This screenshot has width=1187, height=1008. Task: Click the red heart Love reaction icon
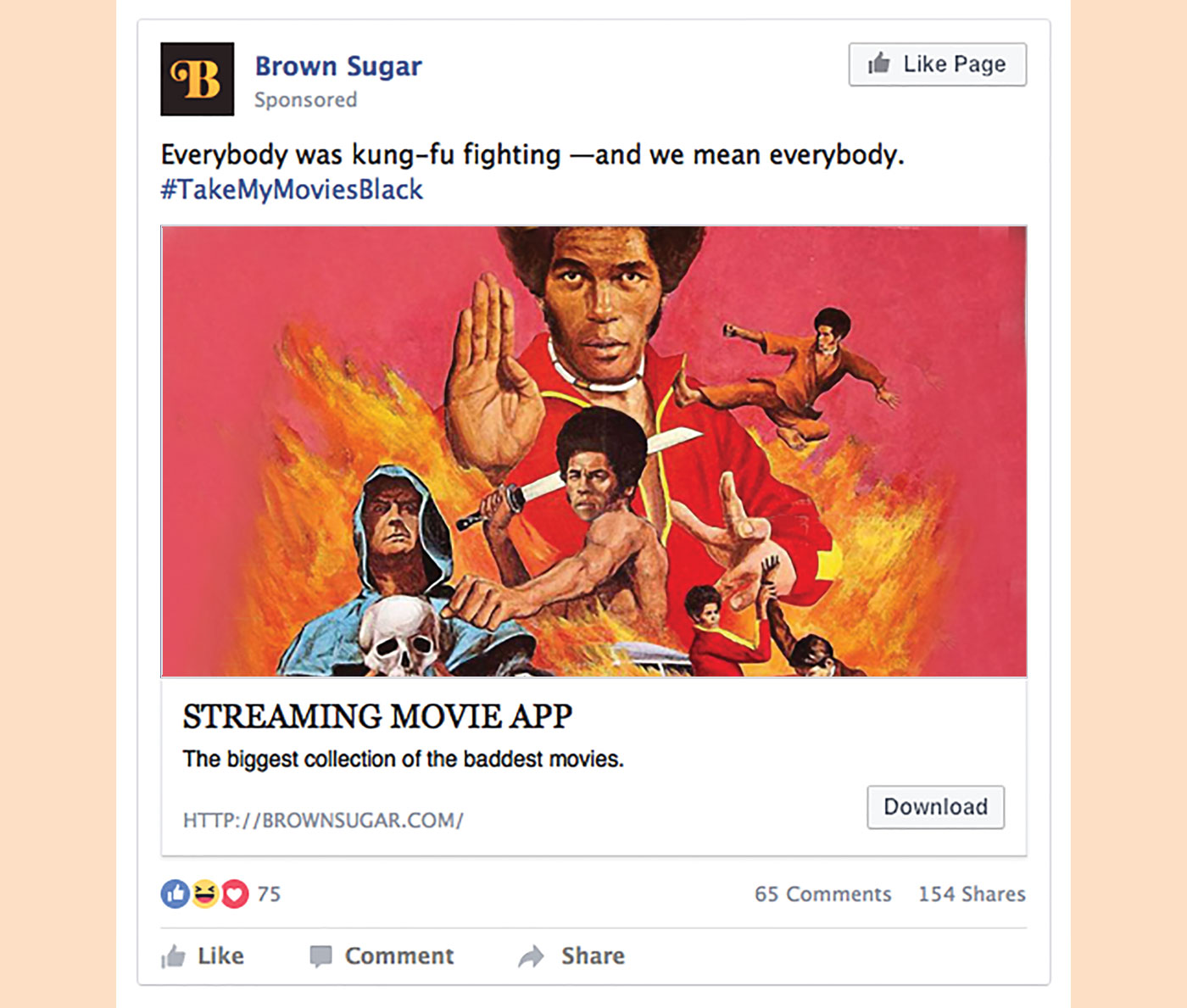(x=235, y=894)
